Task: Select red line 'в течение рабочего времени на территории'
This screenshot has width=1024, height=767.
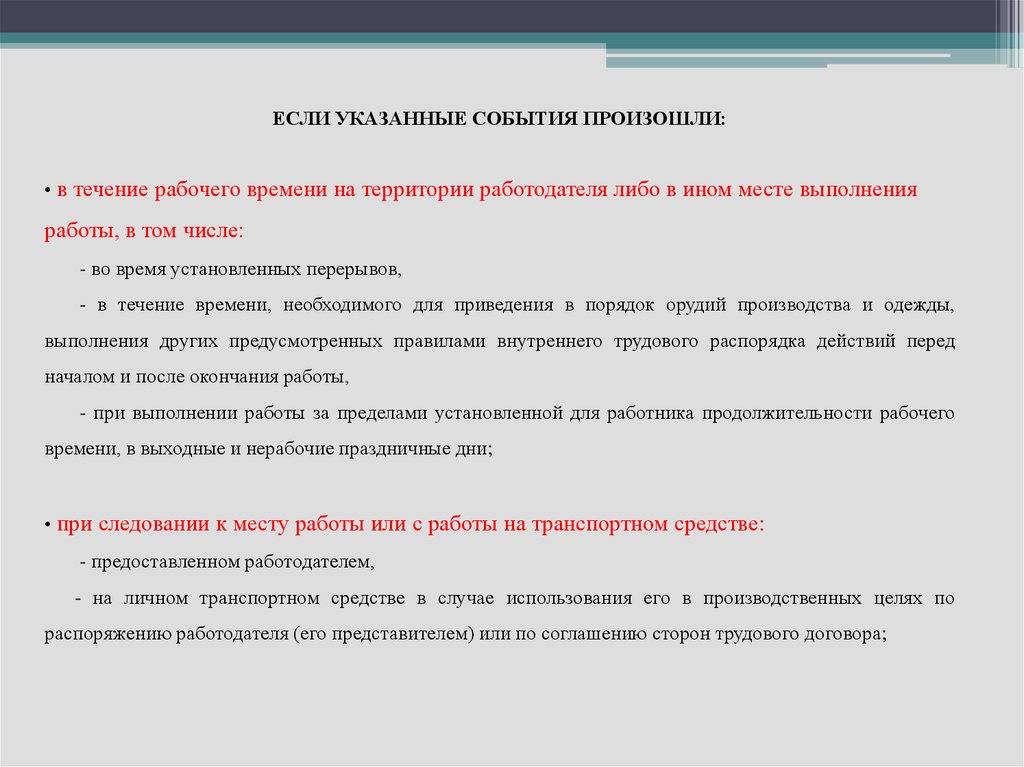Action: 487,189
